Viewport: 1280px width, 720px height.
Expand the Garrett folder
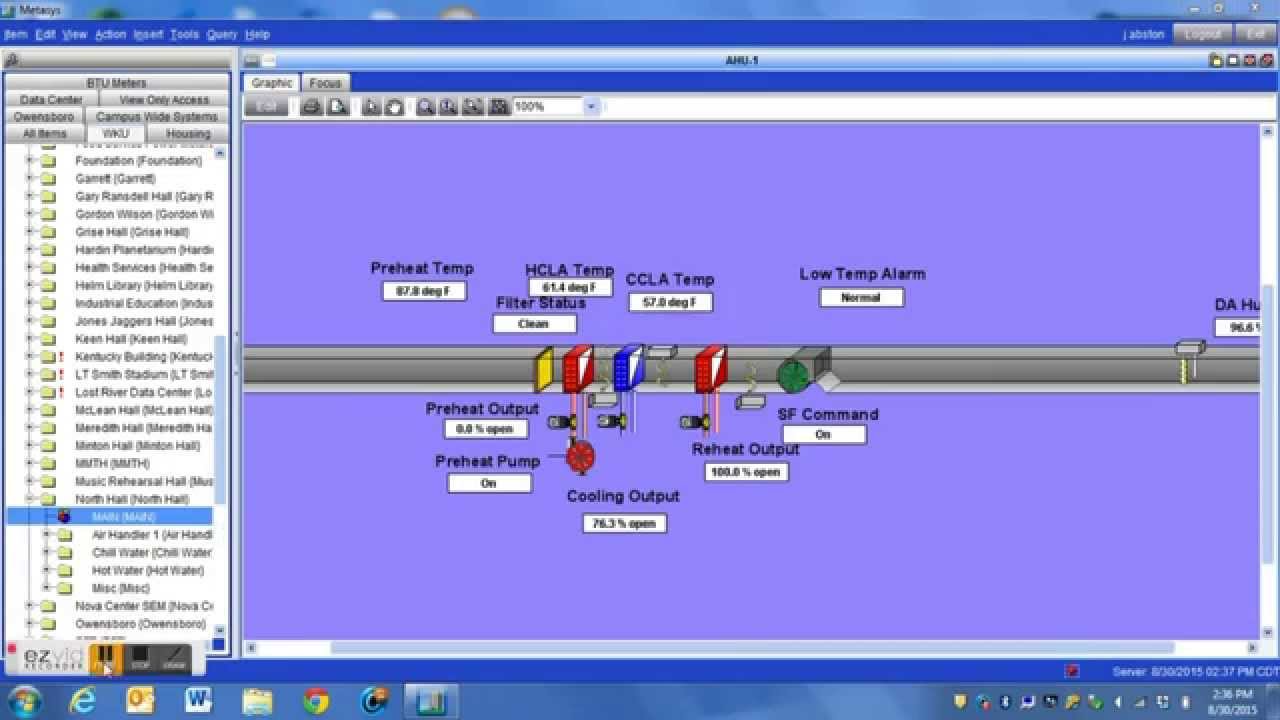point(29,178)
